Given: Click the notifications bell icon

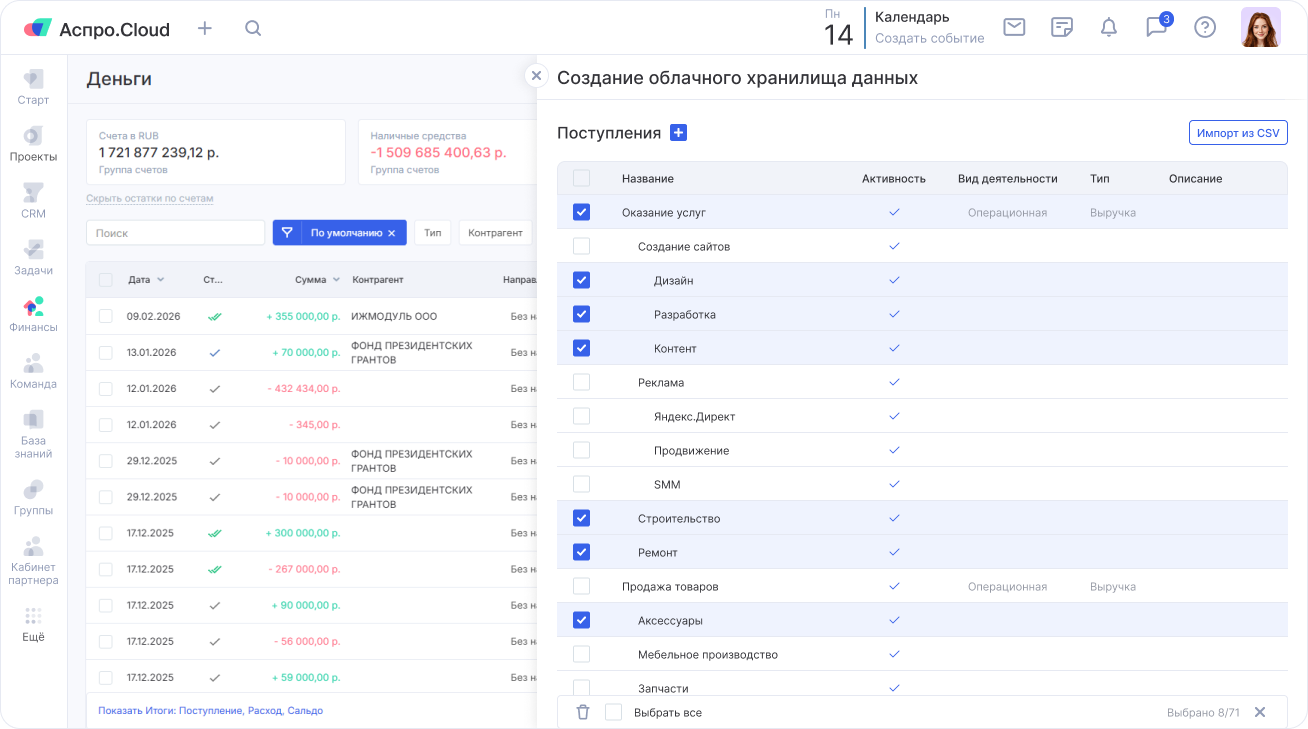Looking at the screenshot, I should (x=1109, y=28).
